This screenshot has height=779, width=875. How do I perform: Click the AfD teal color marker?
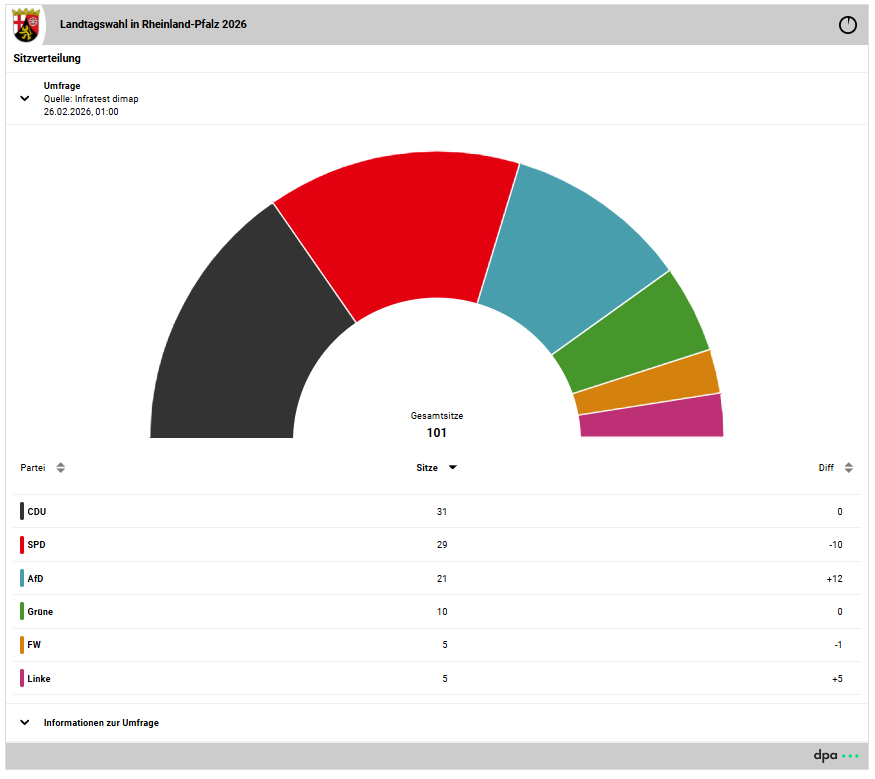tap(22, 578)
